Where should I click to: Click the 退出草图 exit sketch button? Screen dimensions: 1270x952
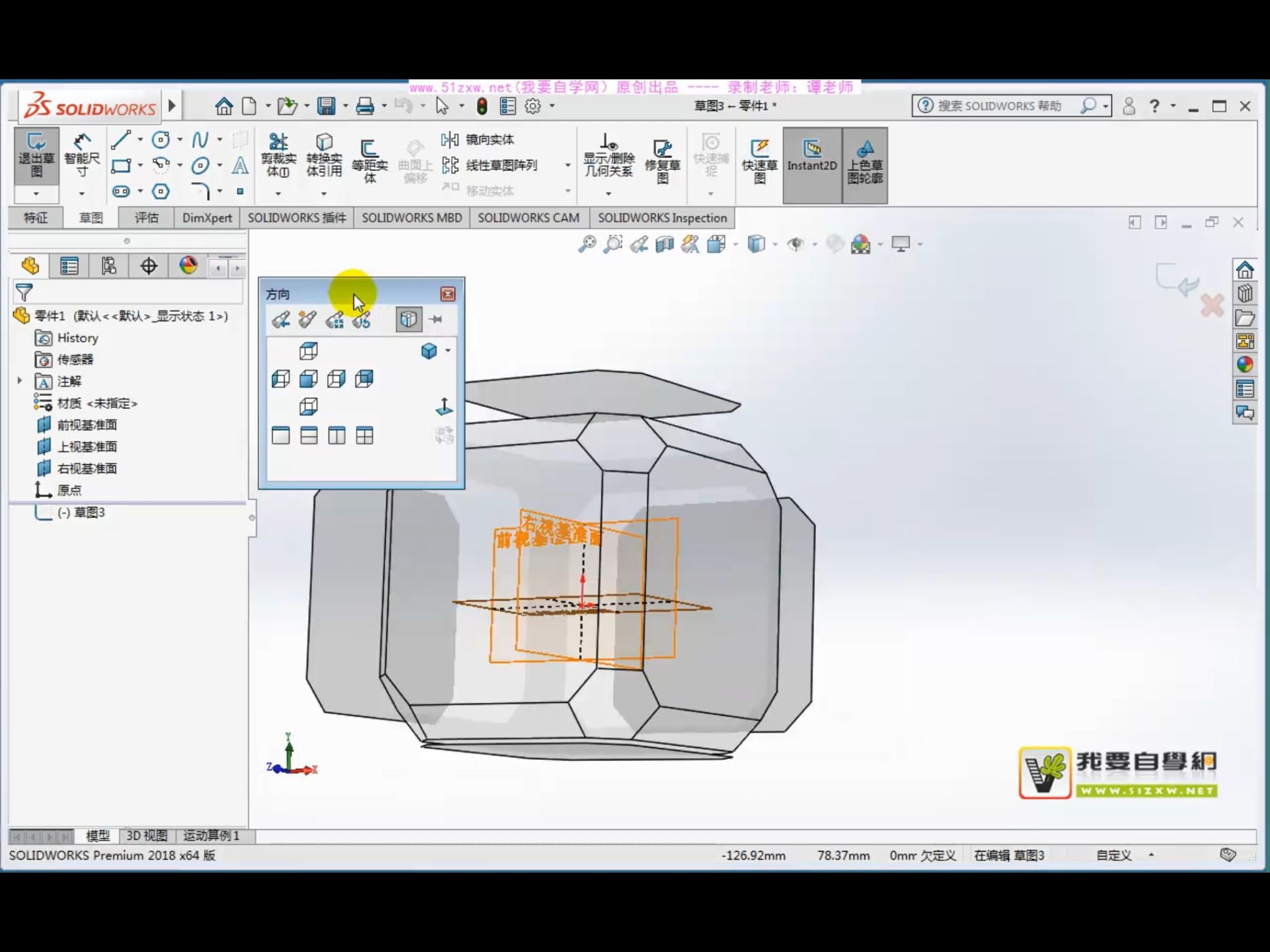point(35,155)
